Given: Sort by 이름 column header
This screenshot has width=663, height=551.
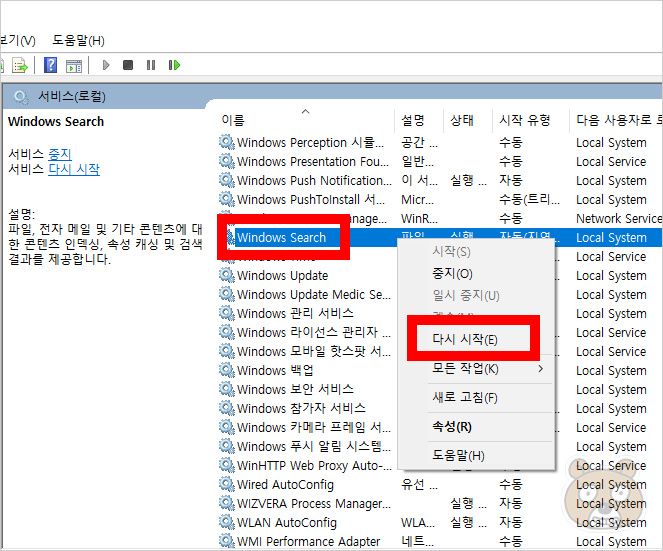Looking at the screenshot, I should [x=233, y=120].
